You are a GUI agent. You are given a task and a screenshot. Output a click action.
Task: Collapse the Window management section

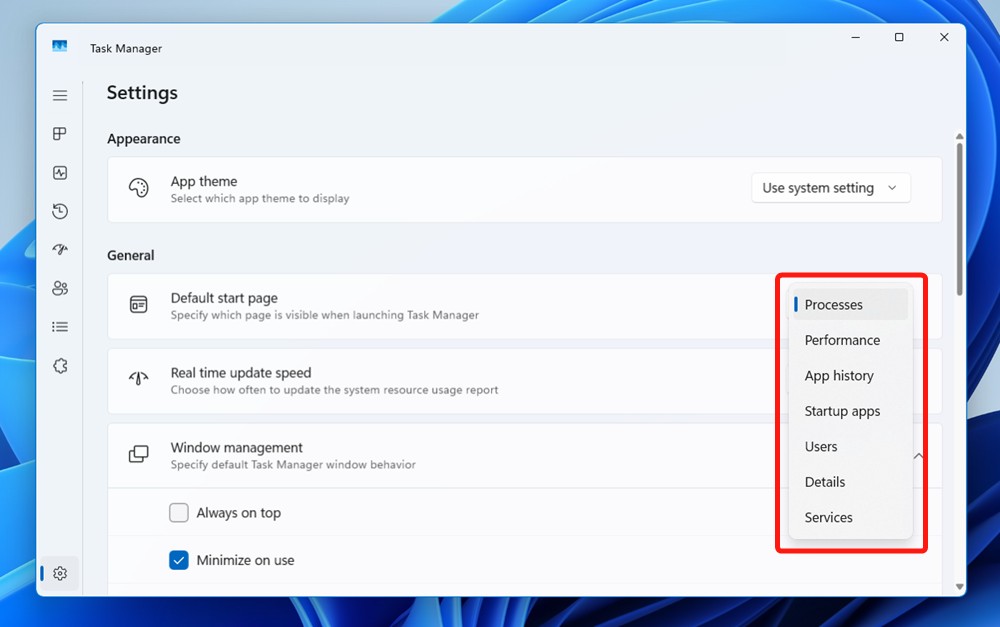coord(918,456)
